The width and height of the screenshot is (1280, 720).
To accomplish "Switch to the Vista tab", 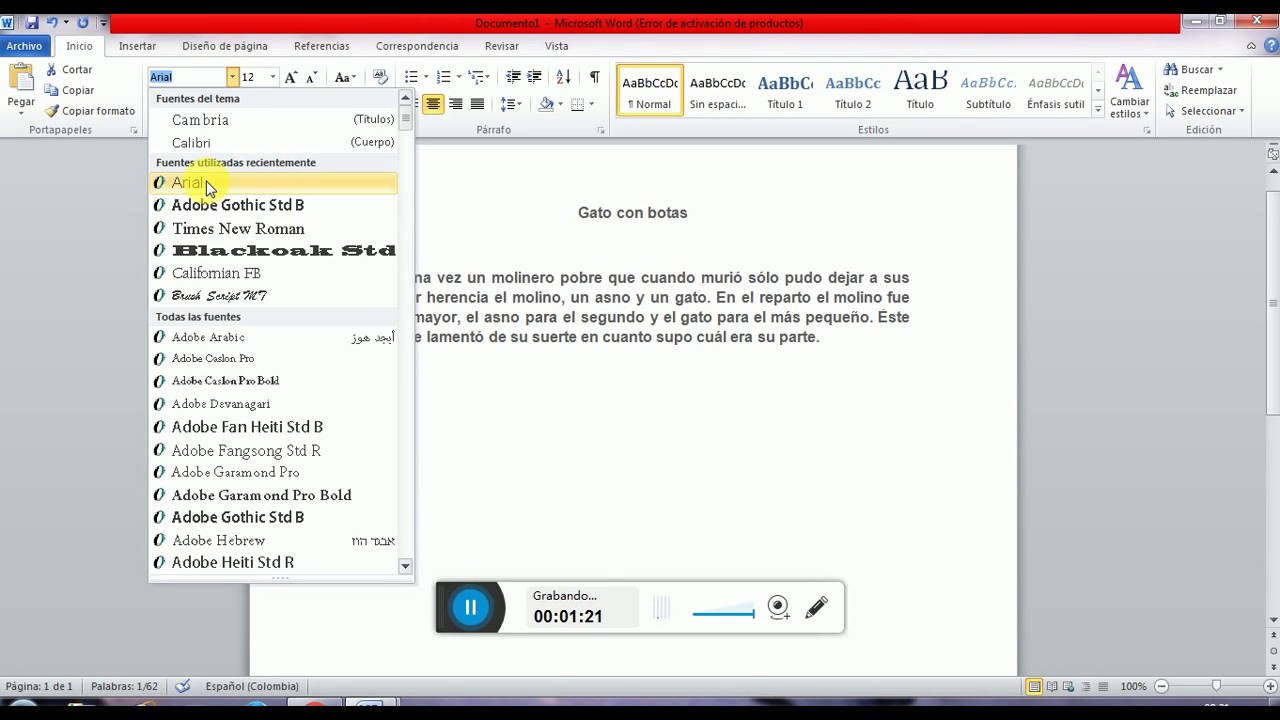I will click(x=557, y=46).
